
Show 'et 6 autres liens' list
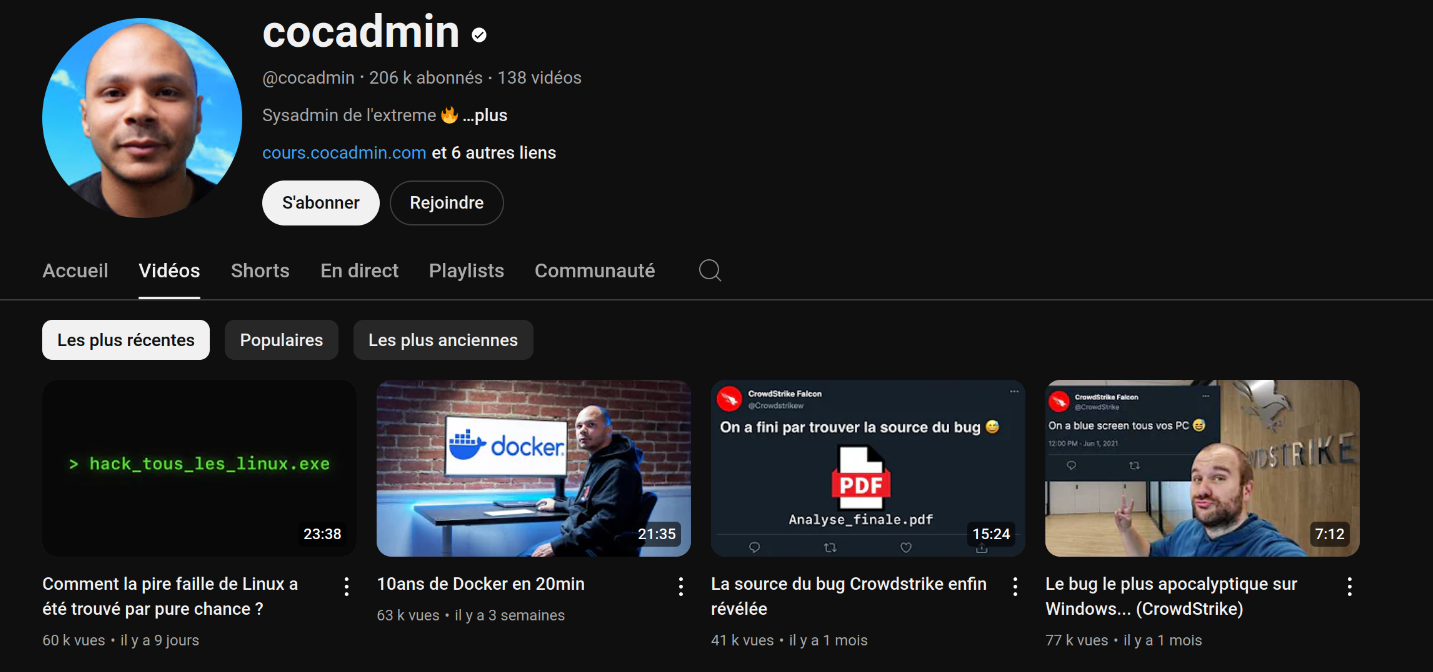tap(494, 153)
